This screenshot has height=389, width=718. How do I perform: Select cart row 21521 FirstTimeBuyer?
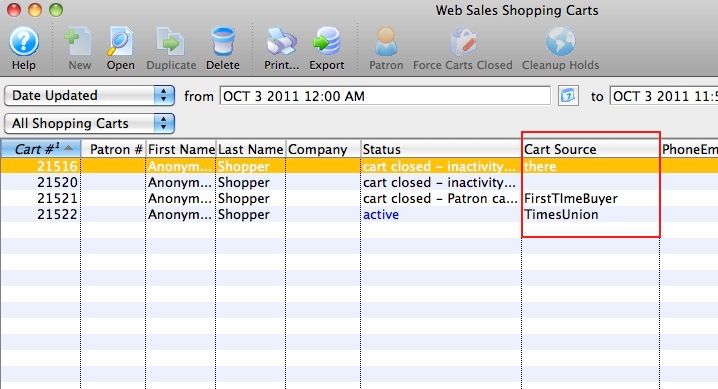[x=359, y=199]
